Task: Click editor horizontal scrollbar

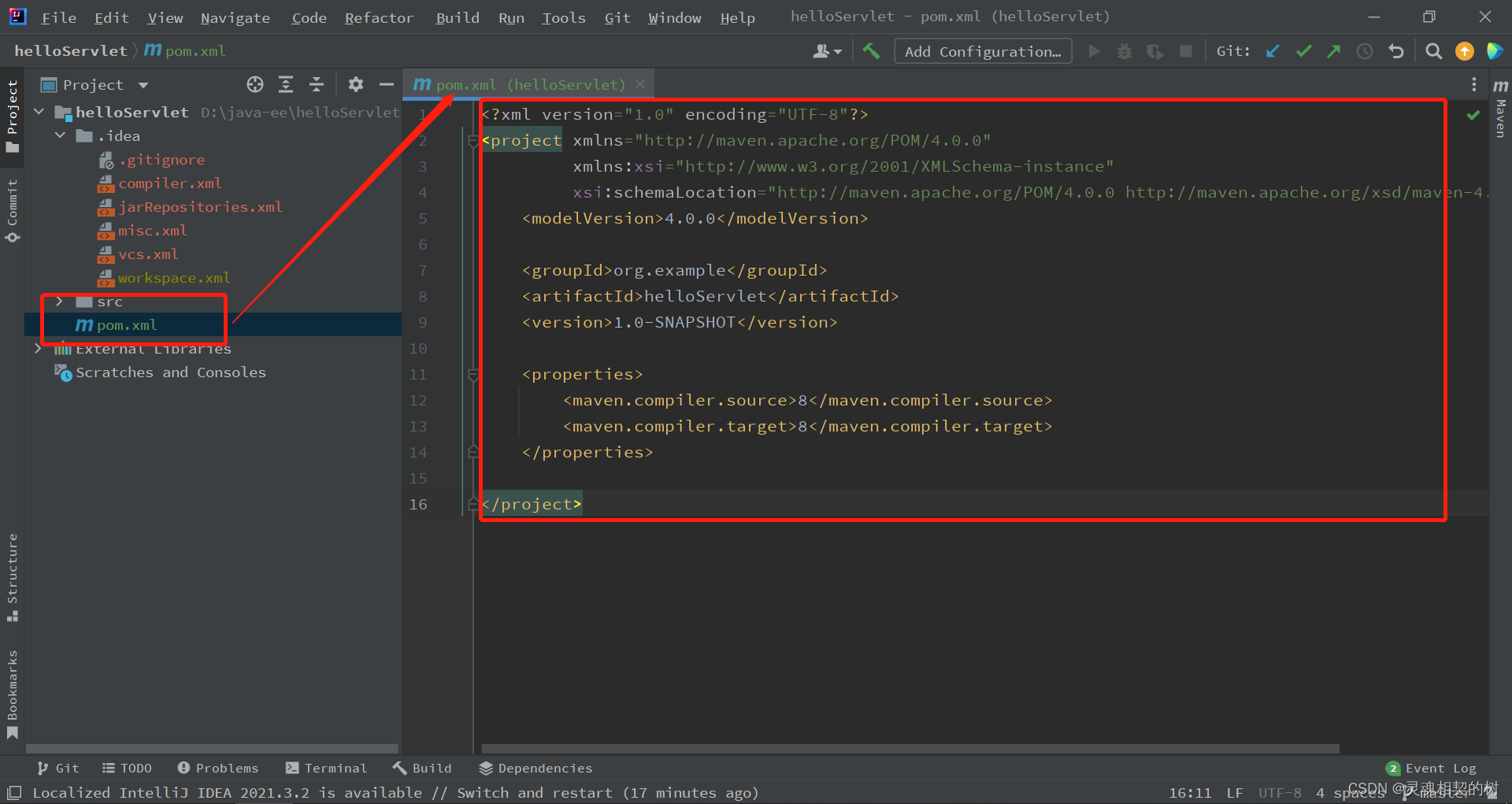Action: (910, 748)
